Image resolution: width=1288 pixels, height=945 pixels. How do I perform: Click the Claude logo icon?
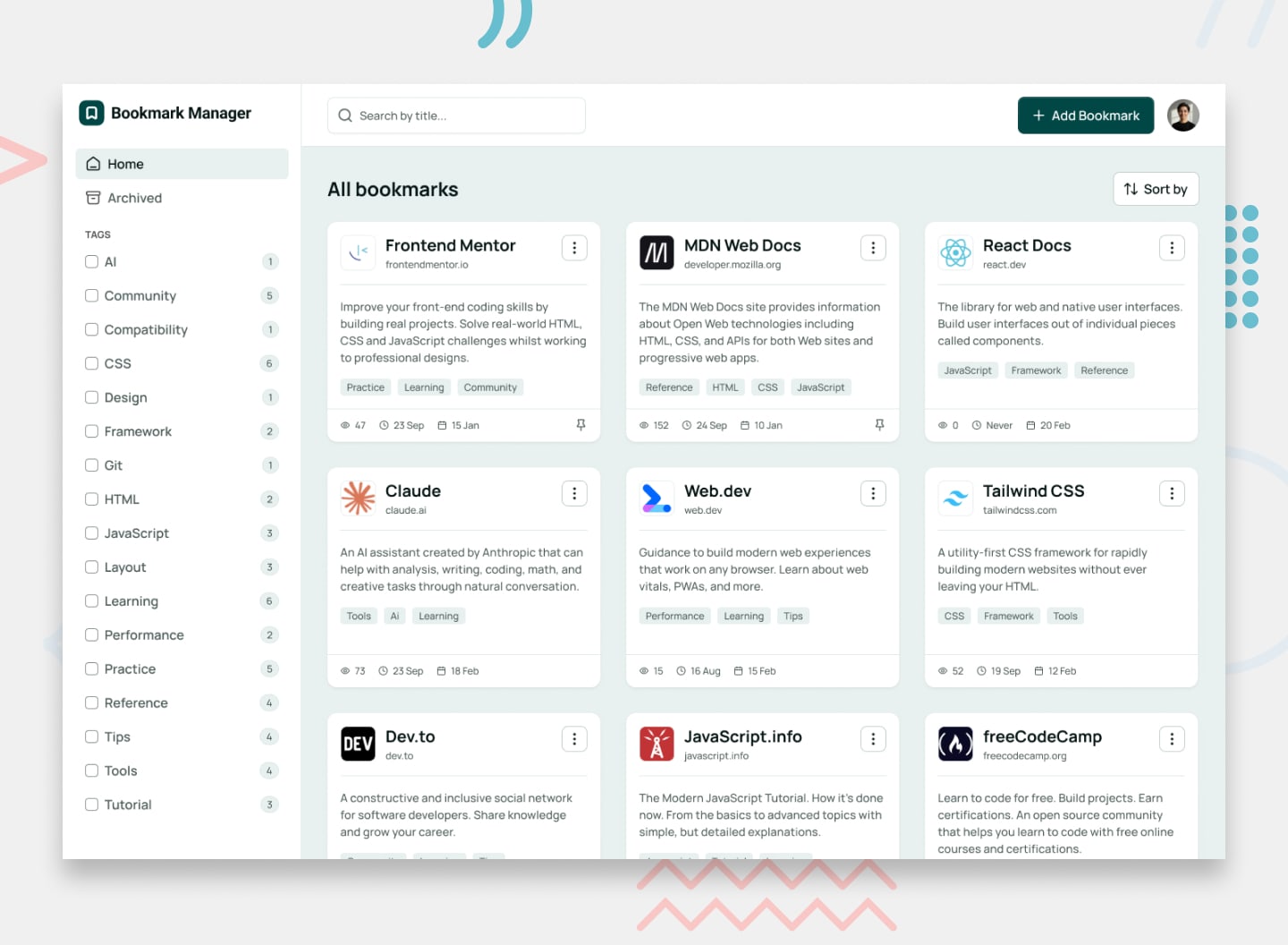point(358,498)
